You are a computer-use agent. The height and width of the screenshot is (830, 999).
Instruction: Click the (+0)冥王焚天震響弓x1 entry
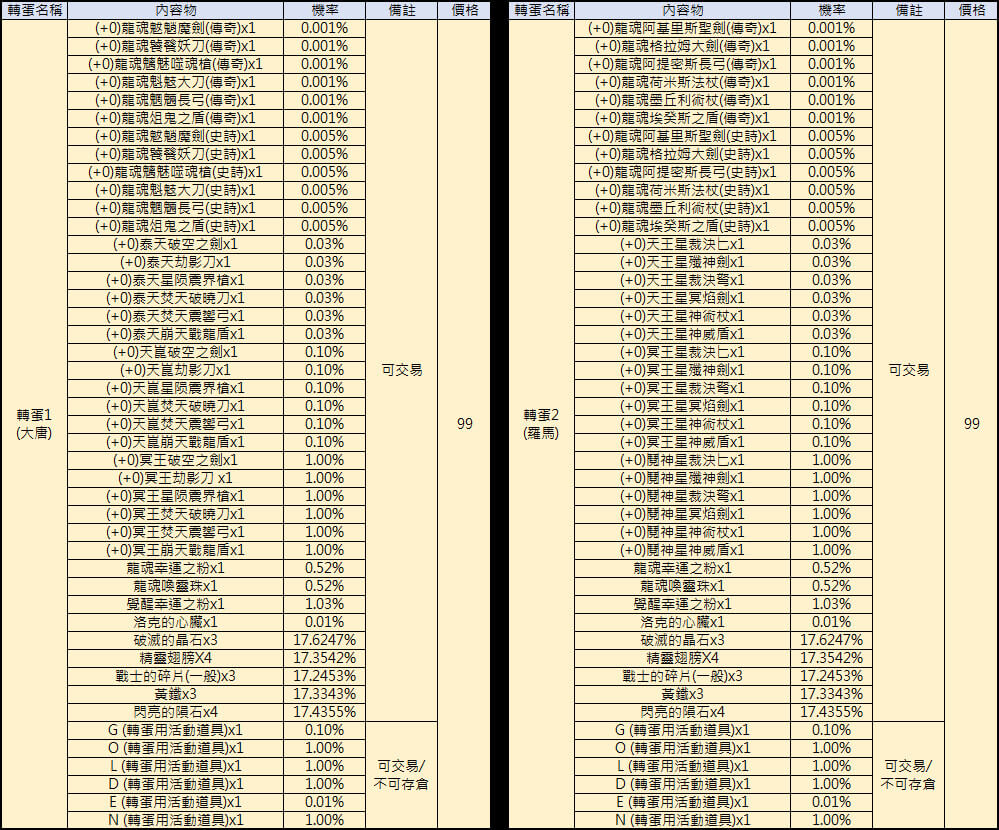click(x=175, y=532)
